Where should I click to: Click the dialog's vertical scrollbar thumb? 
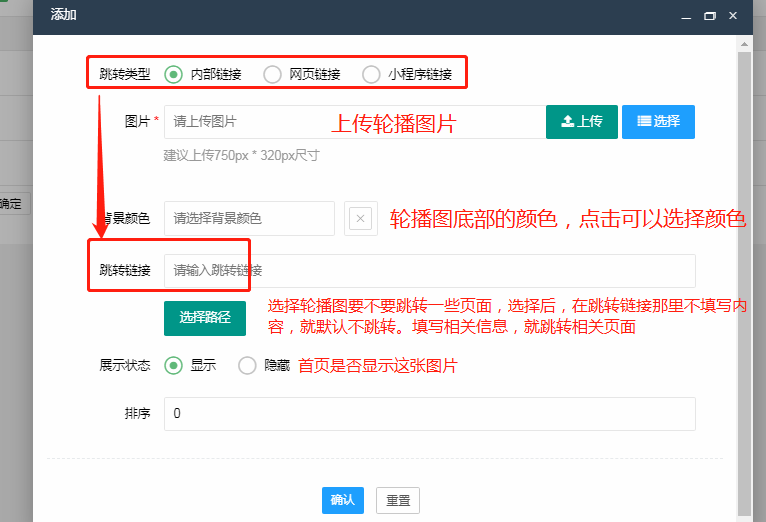click(x=744, y=283)
